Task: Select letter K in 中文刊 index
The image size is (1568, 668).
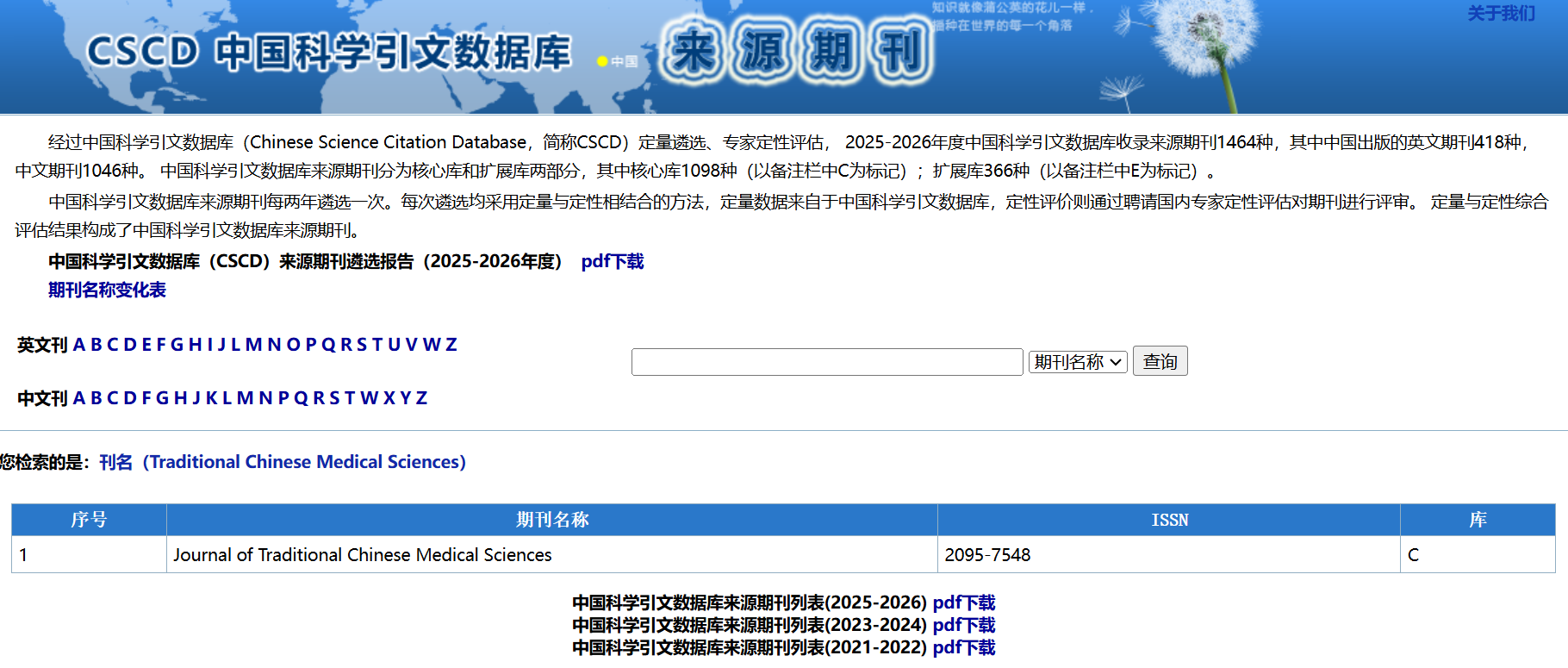Action: tap(211, 398)
